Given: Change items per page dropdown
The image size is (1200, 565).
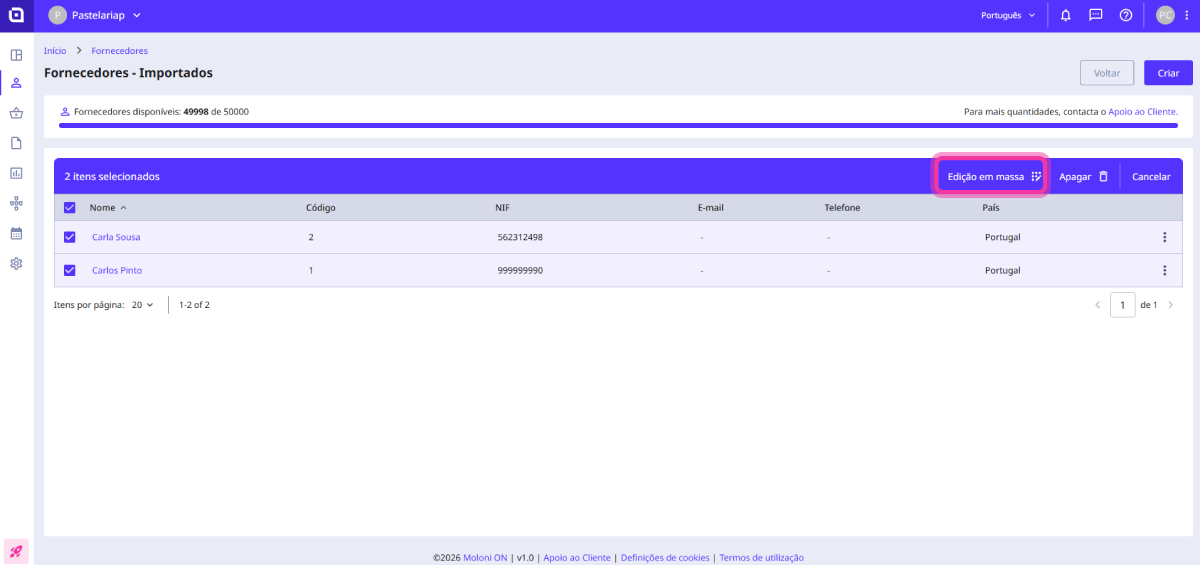Looking at the screenshot, I should tap(142, 305).
